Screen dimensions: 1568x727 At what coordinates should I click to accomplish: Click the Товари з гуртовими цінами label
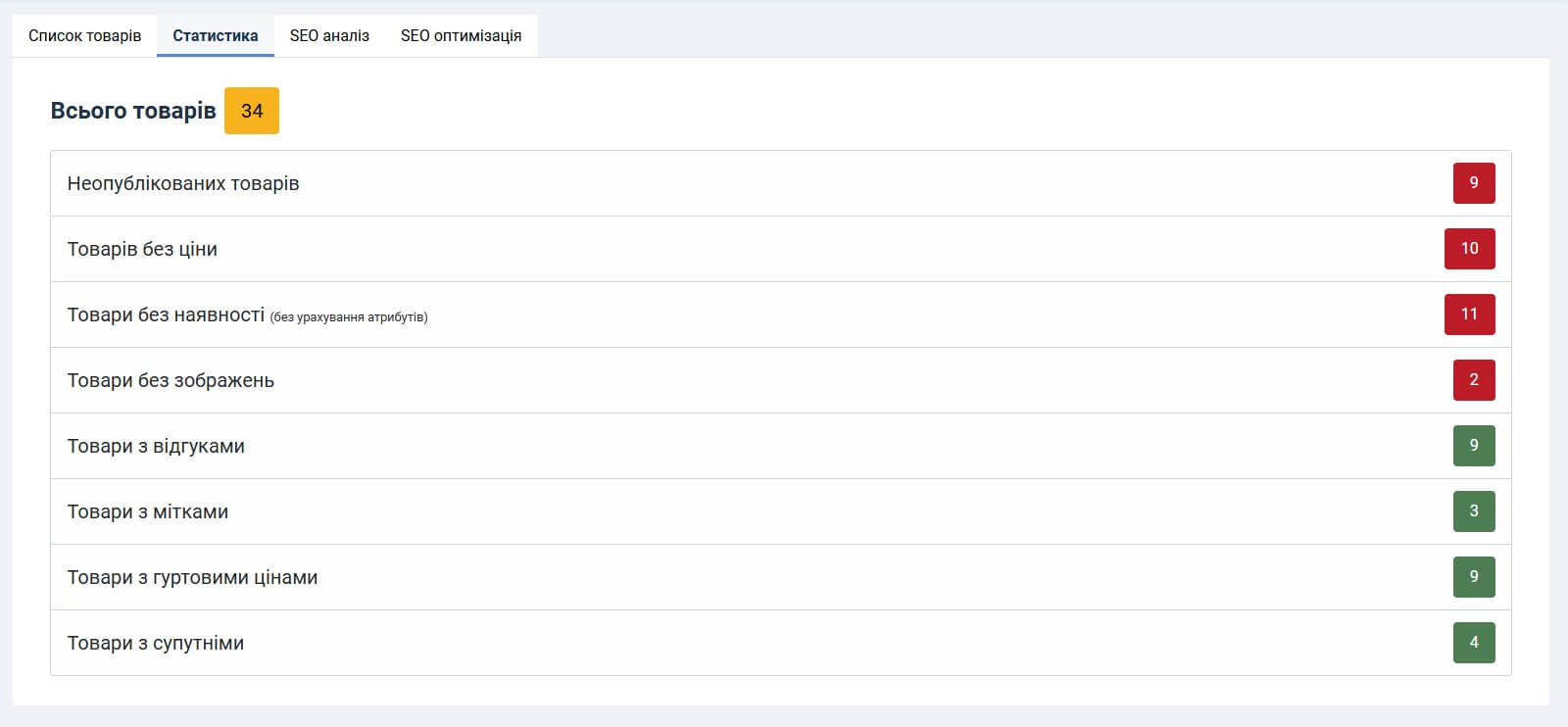point(192,577)
